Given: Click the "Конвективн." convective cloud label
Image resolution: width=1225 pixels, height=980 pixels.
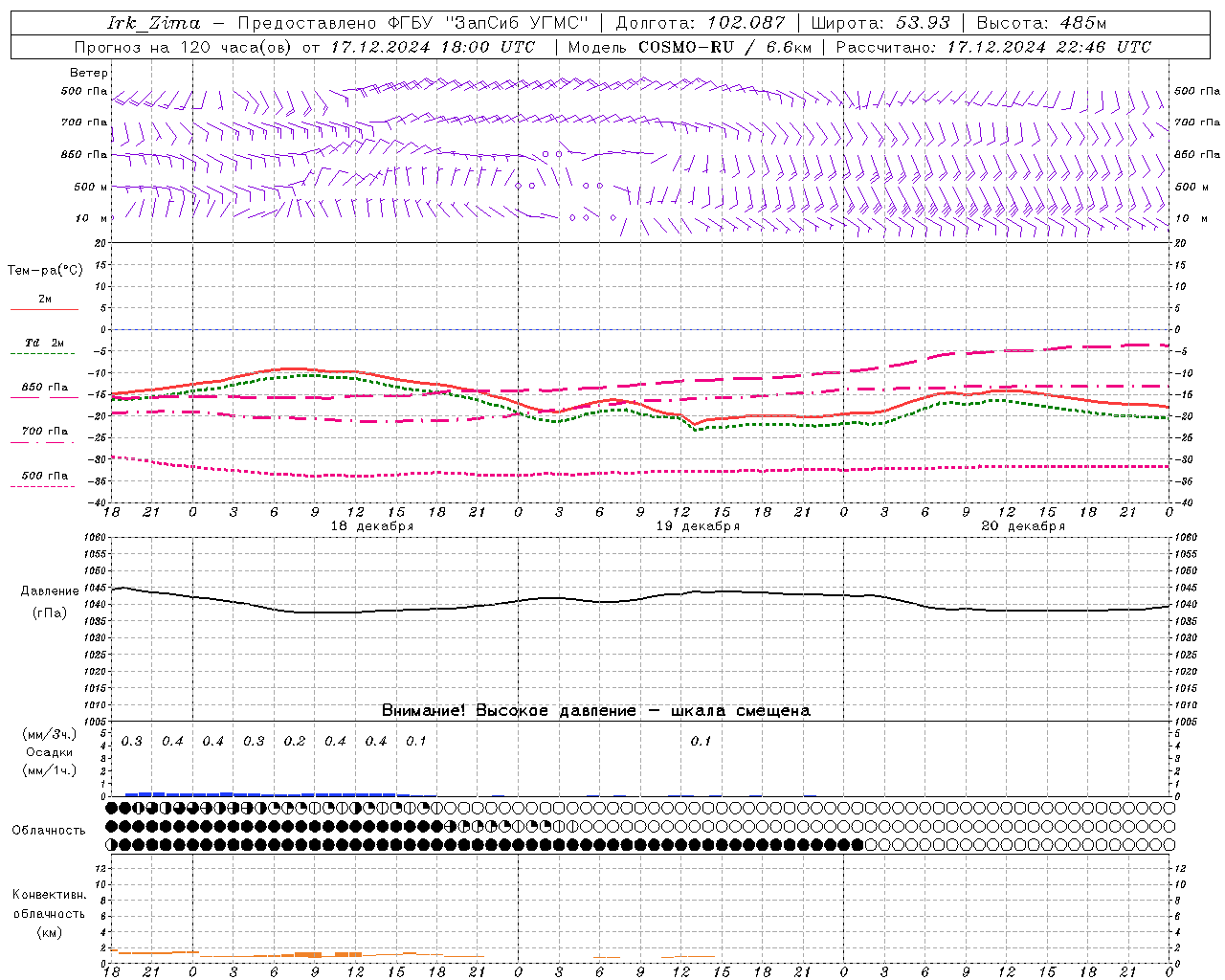Looking at the screenshot, I should (50, 895).
